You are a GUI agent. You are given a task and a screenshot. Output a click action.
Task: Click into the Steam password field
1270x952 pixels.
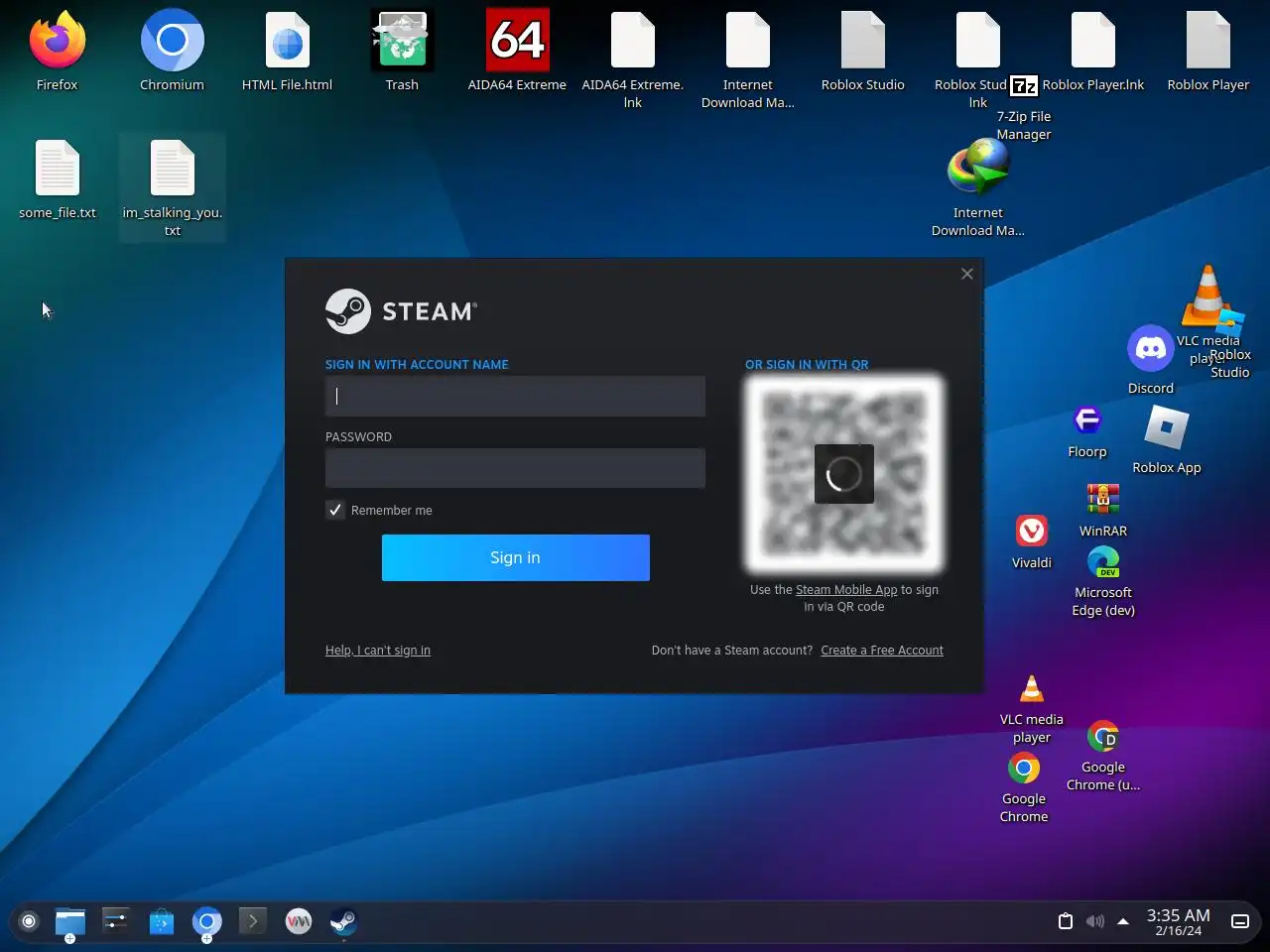[516, 468]
